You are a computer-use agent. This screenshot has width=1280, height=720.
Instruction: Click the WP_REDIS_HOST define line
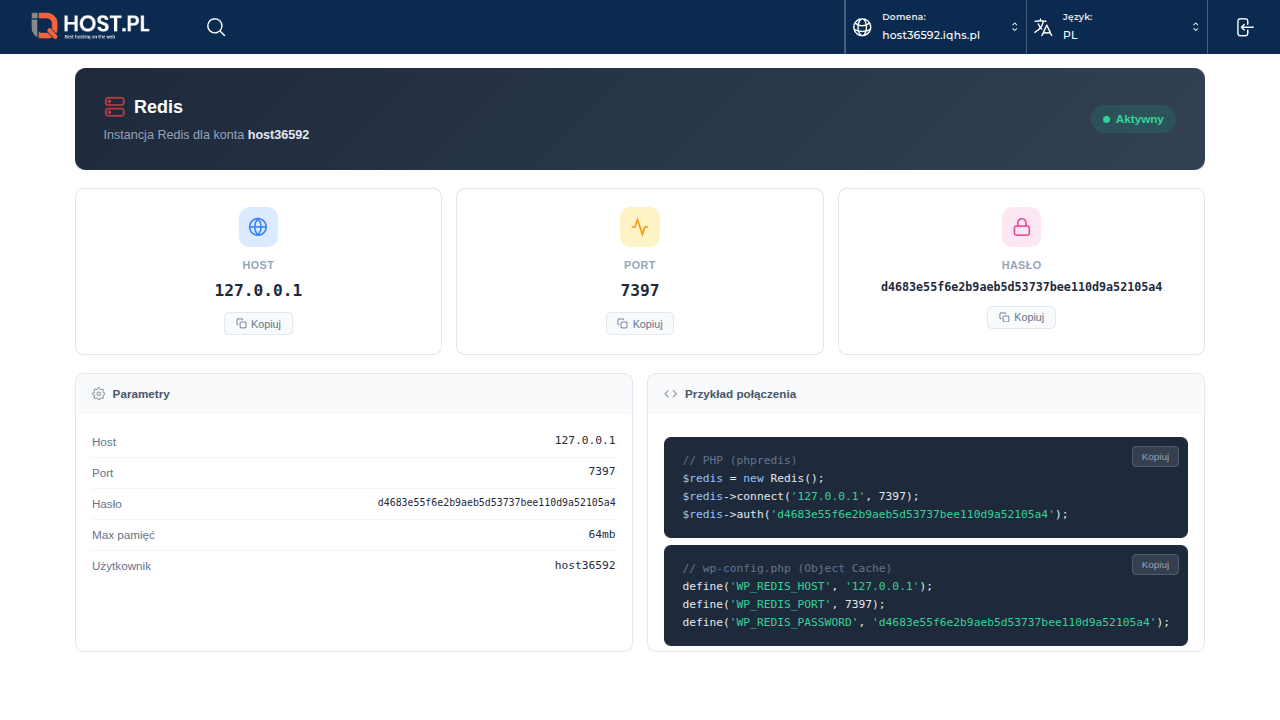point(808,586)
